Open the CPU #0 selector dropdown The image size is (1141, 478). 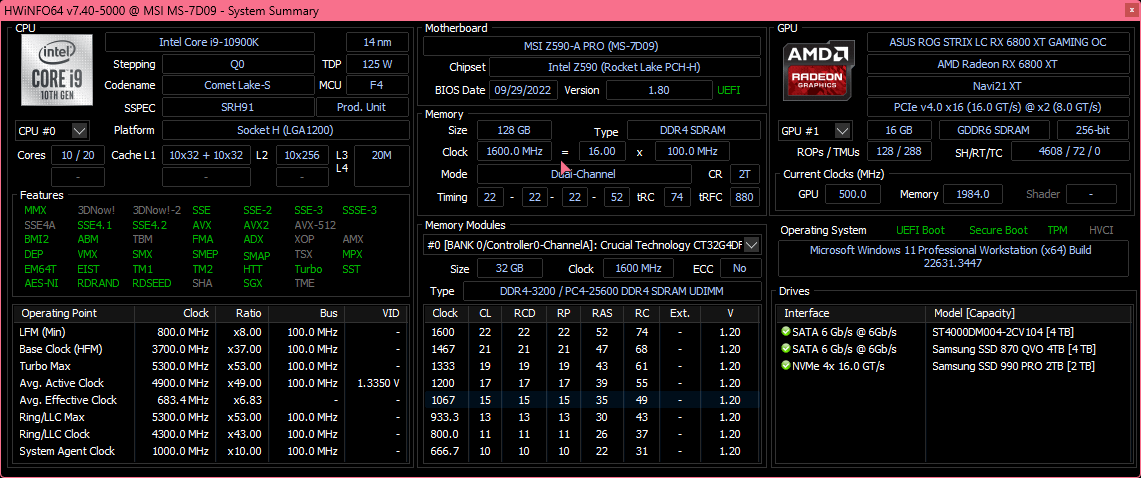click(80, 131)
